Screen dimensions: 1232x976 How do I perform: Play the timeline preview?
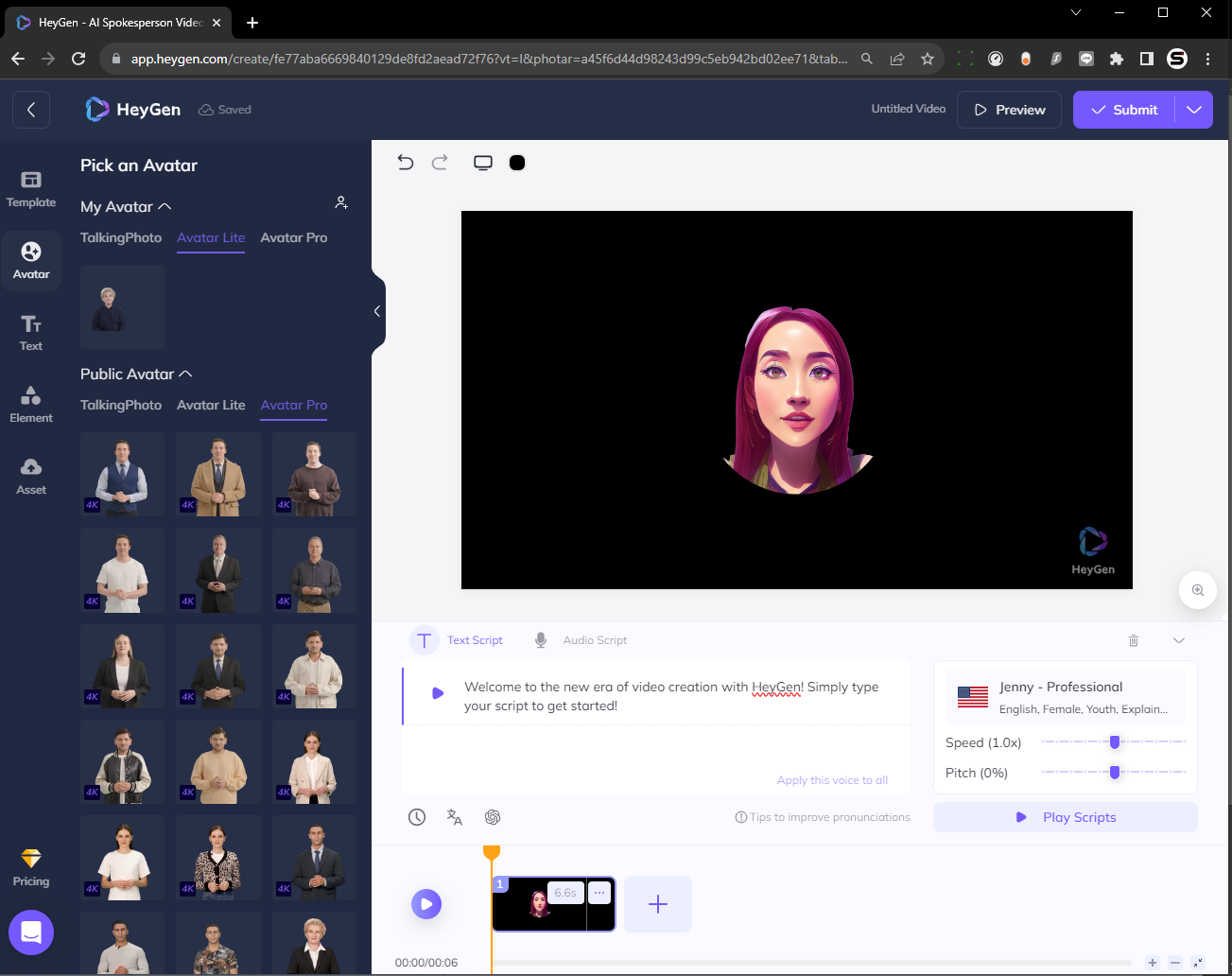tap(426, 904)
